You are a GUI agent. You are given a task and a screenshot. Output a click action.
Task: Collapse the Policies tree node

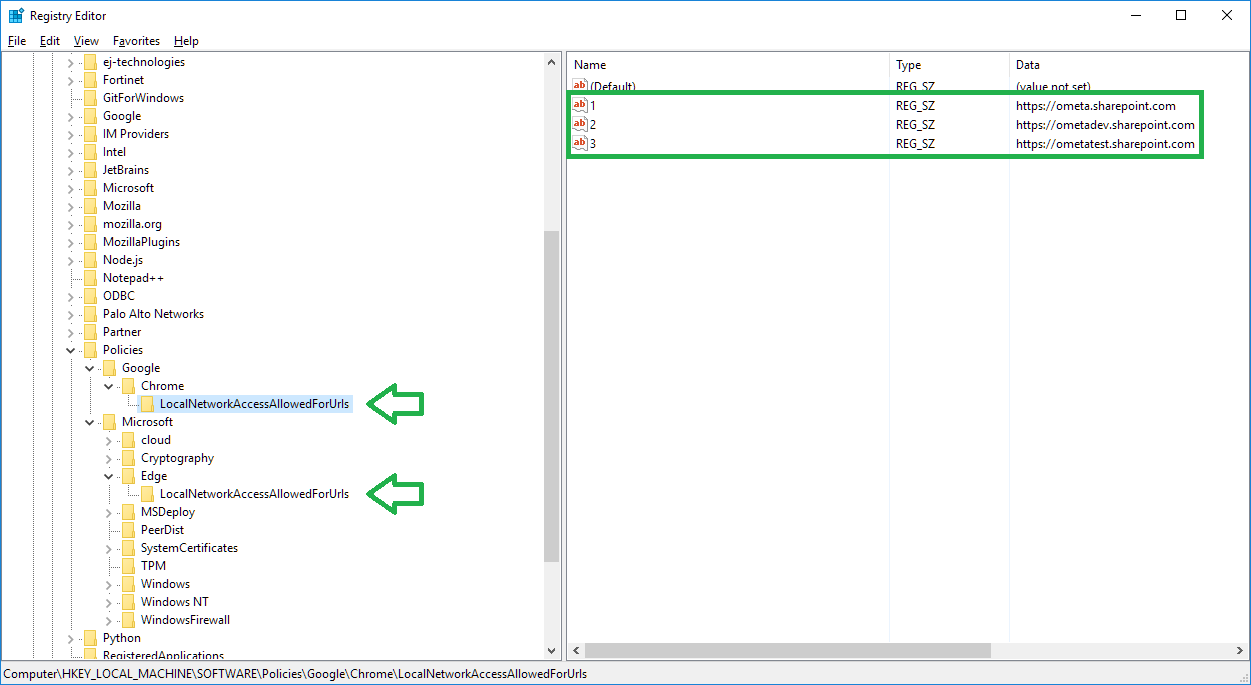coord(71,350)
